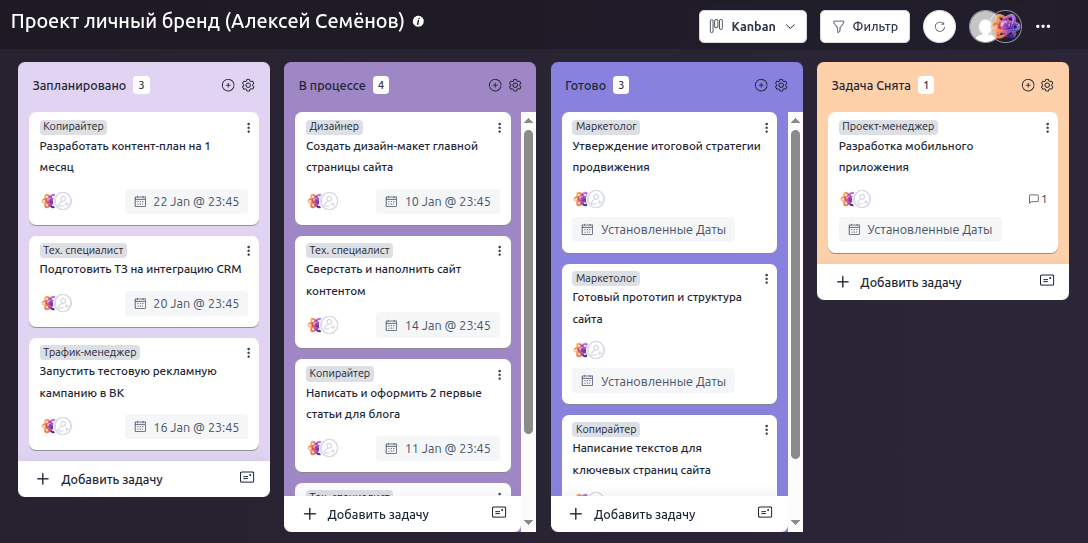Click the user avatars in header
Viewport: 1088px width, 543px height.
(x=994, y=27)
